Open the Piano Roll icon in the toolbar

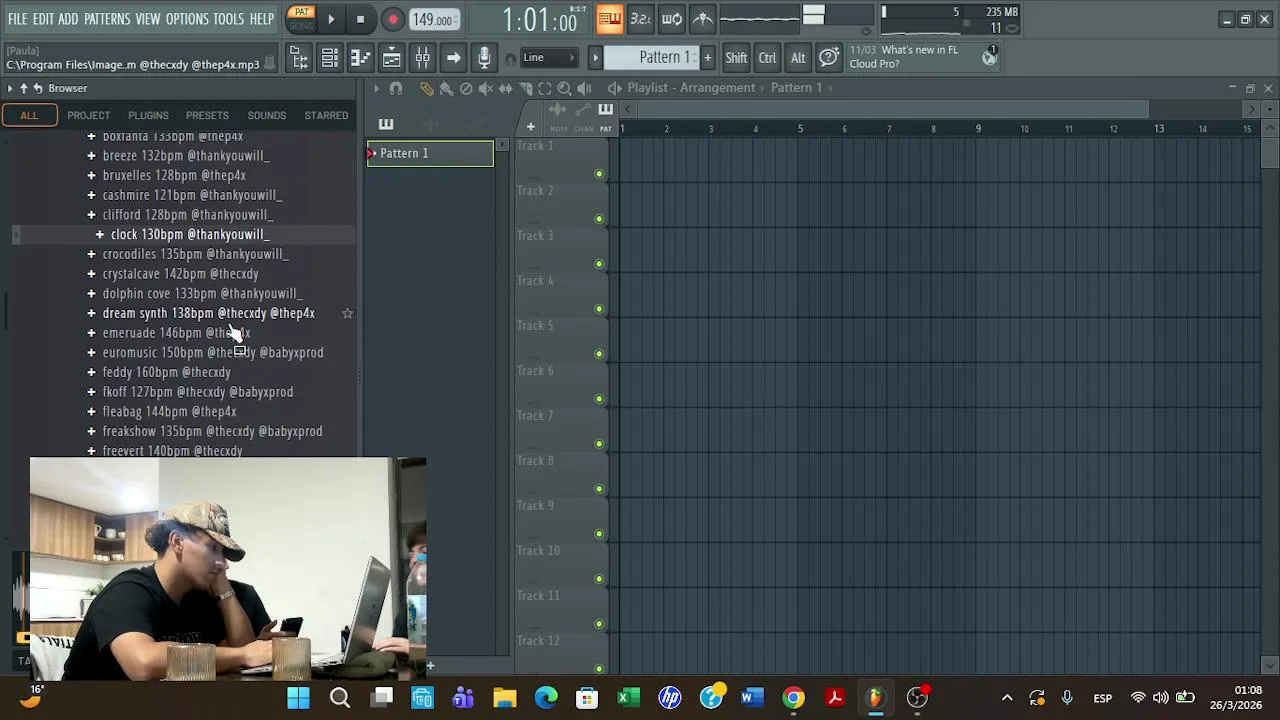361,58
